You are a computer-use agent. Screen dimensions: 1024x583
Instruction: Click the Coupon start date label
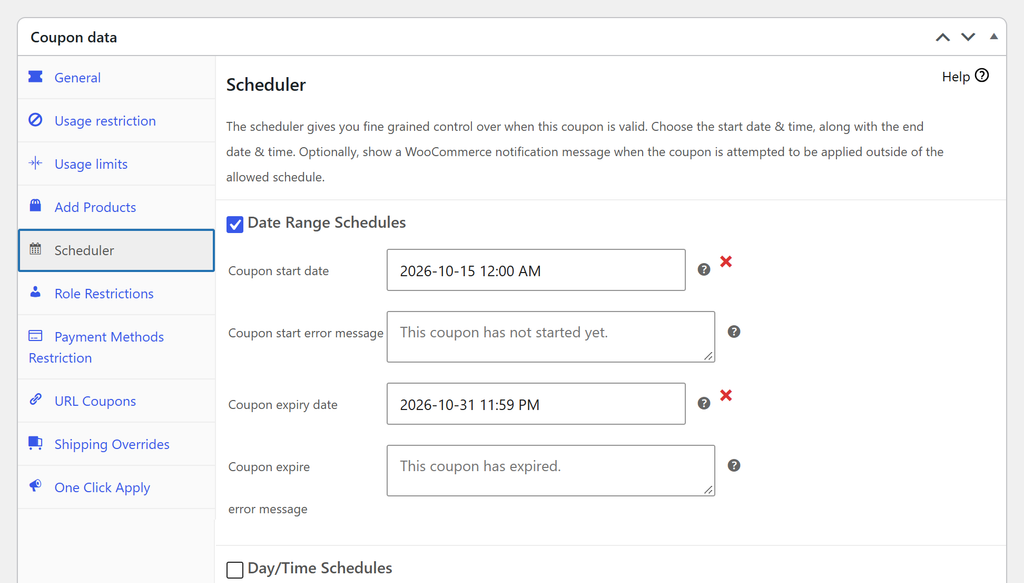278,271
